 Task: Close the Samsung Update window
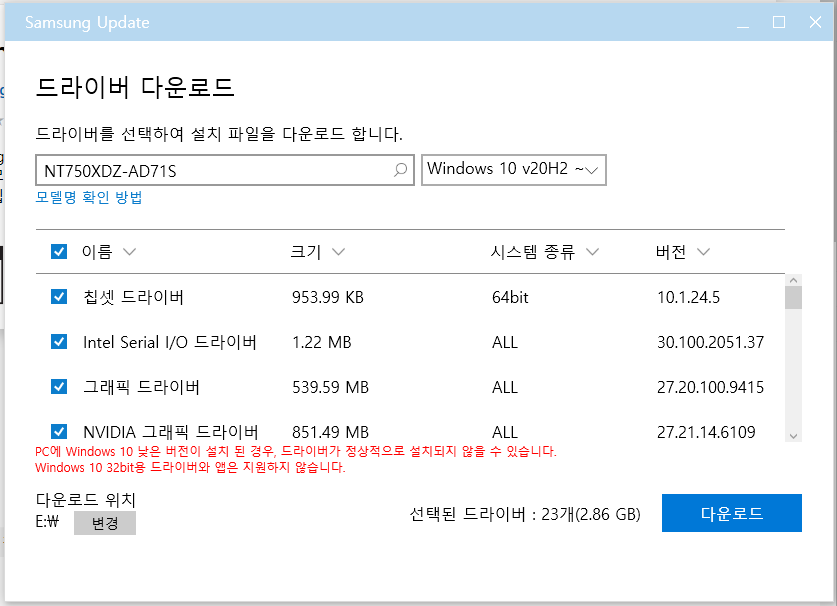point(815,22)
